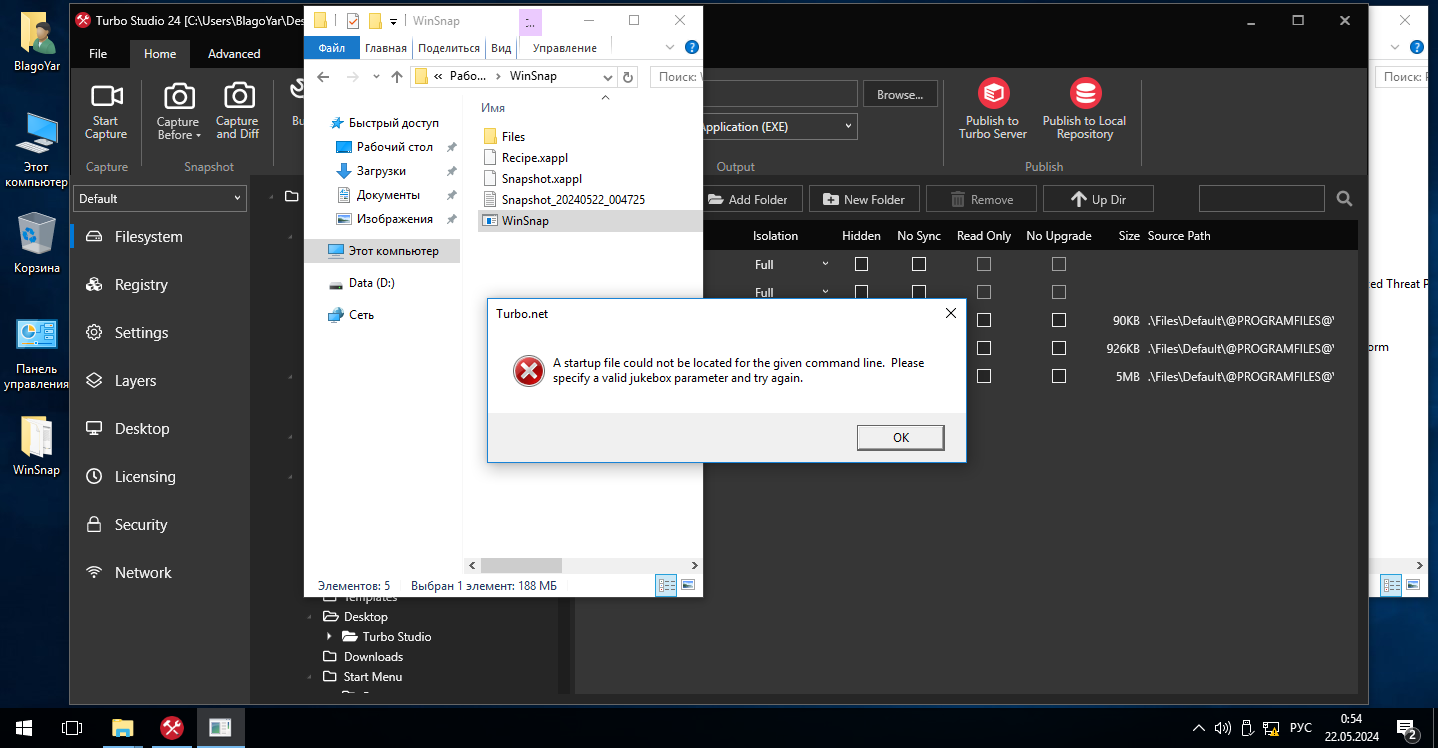Toggle Read Only checkbox for the 90KB row
Viewport: 1438px width, 748px height.
click(984, 321)
